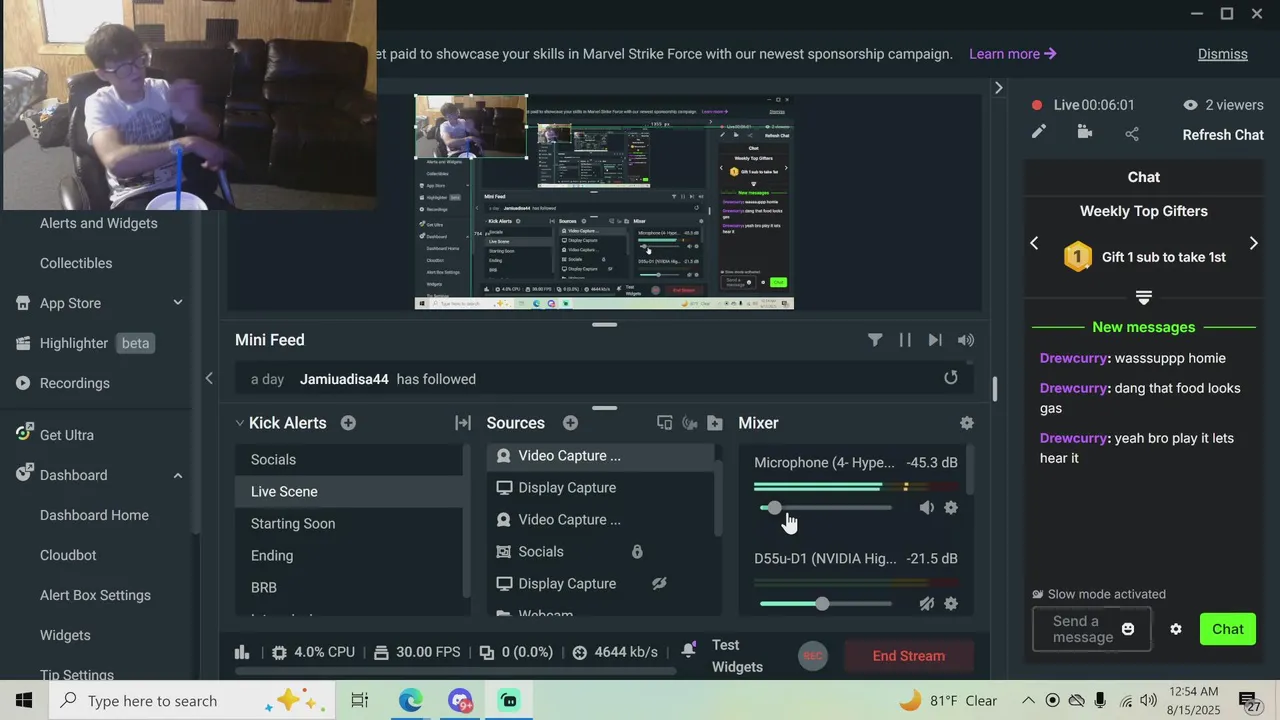Click the End Stream button
Image resolution: width=1280 pixels, height=720 pixels.
(908, 656)
